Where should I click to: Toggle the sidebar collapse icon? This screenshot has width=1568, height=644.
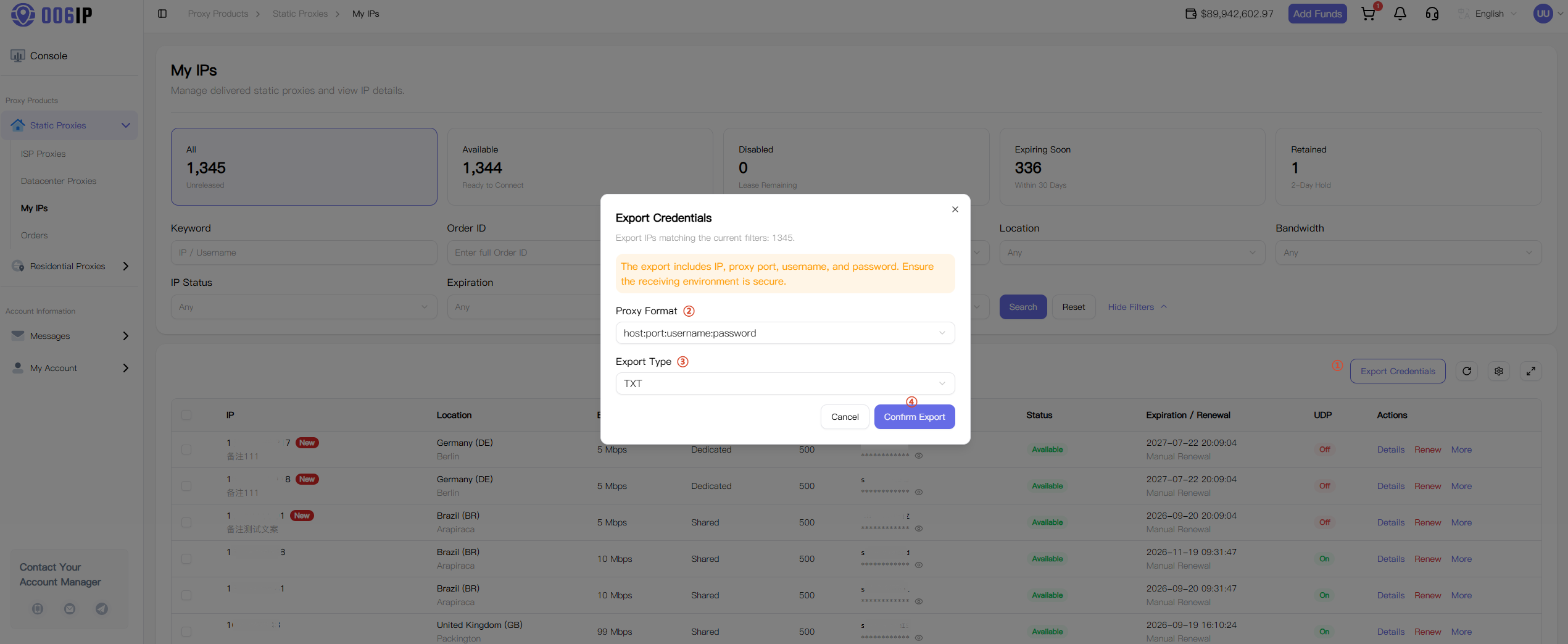(162, 14)
